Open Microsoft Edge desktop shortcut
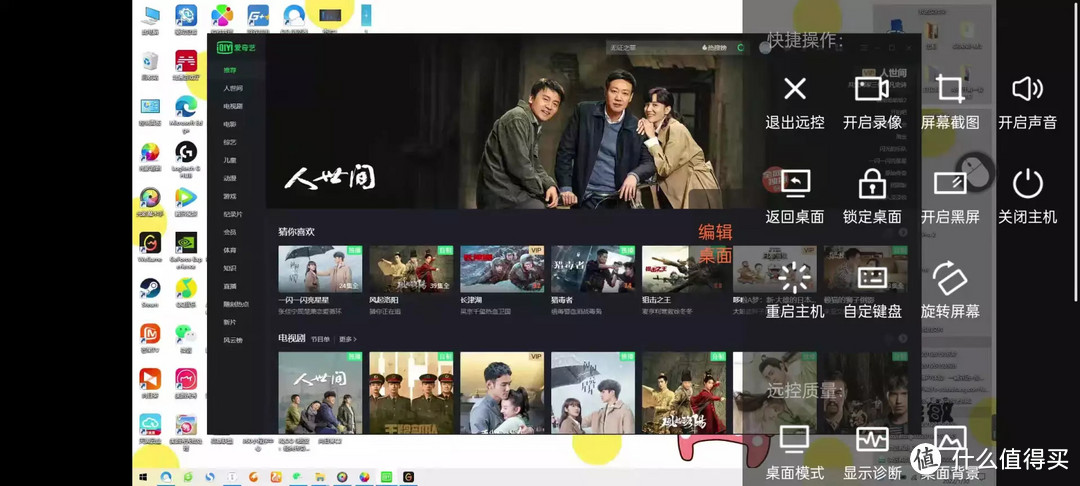 (x=186, y=113)
